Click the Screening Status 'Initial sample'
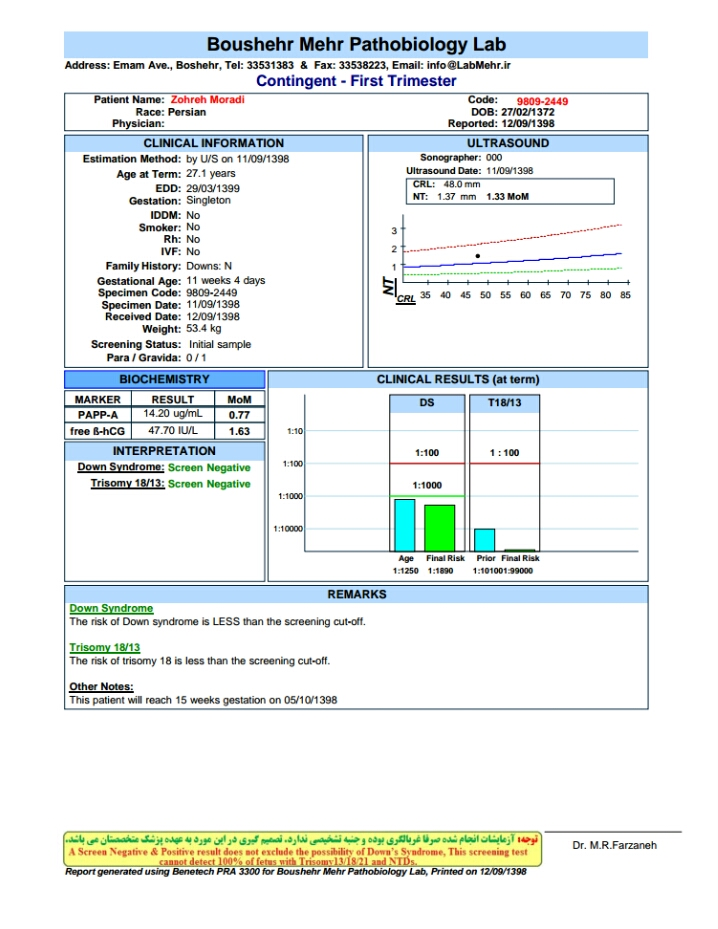The image size is (718, 929). (x=220, y=344)
